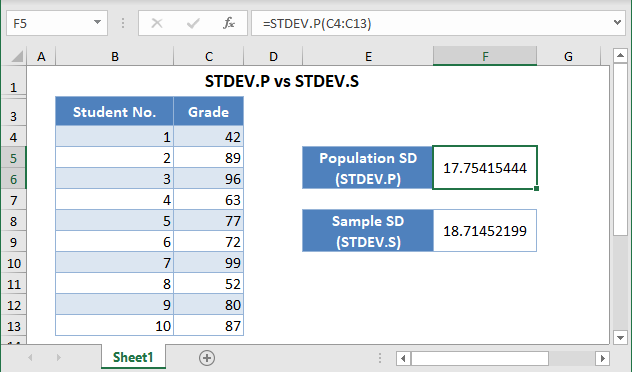Select row 4 header
632x372 pixels.
[14, 137]
